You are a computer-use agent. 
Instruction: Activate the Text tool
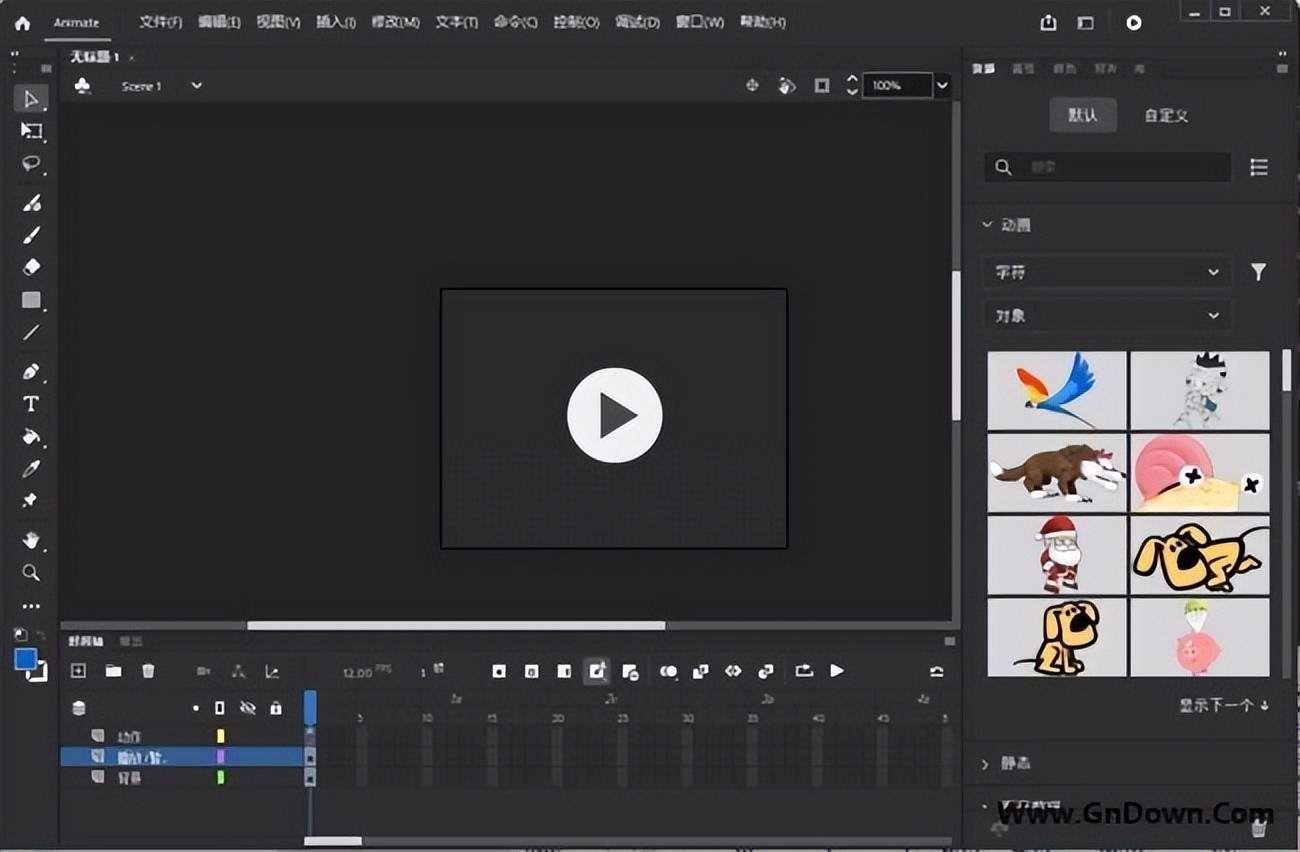pos(31,404)
